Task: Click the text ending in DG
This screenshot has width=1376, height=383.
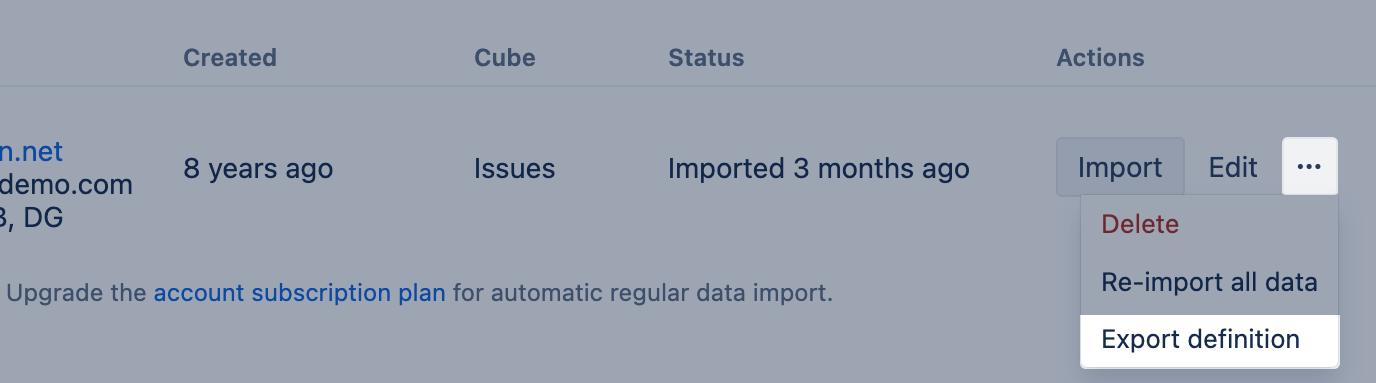Action: pos(32,217)
